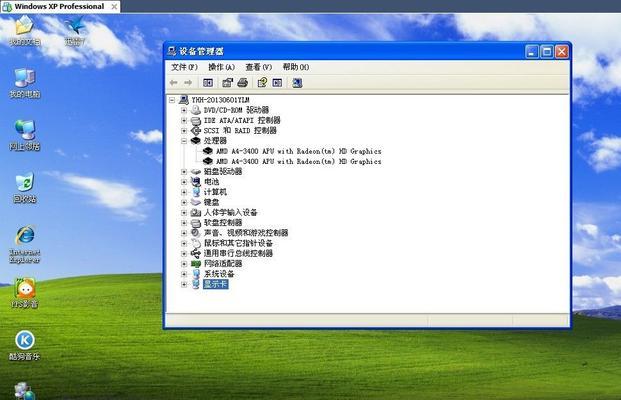Click the 声音、视频和游戏控制器 speaker icon
The width and height of the screenshot is (621, 400).
click(196, 233)
